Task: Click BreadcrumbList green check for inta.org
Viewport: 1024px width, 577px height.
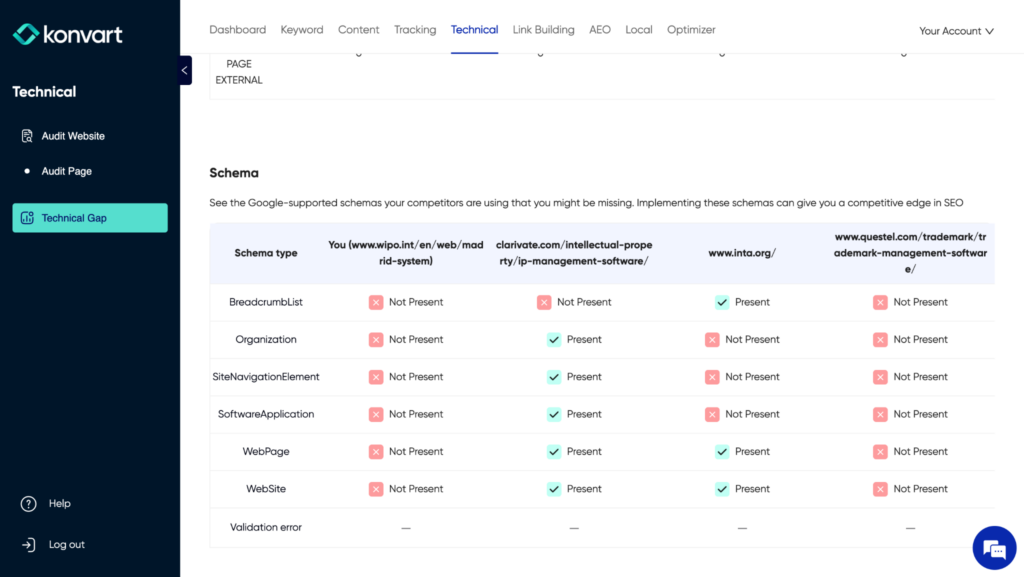Action: (722, 302)
